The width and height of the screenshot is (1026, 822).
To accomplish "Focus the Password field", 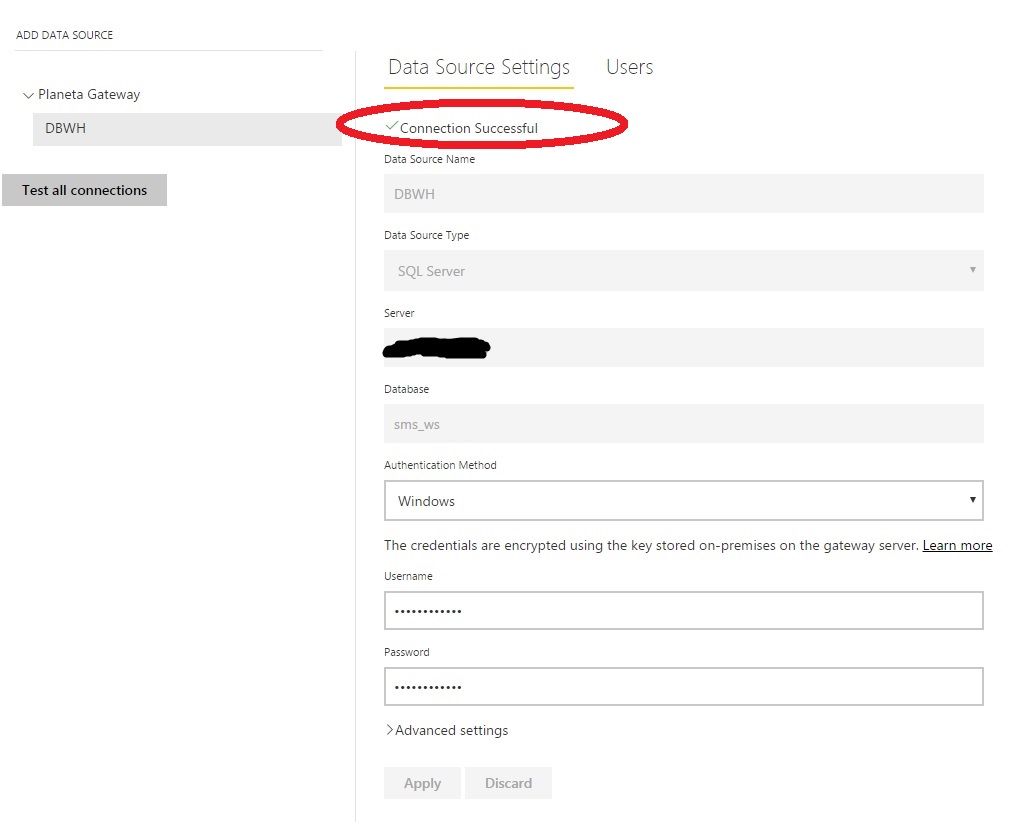I will (684, 687).
